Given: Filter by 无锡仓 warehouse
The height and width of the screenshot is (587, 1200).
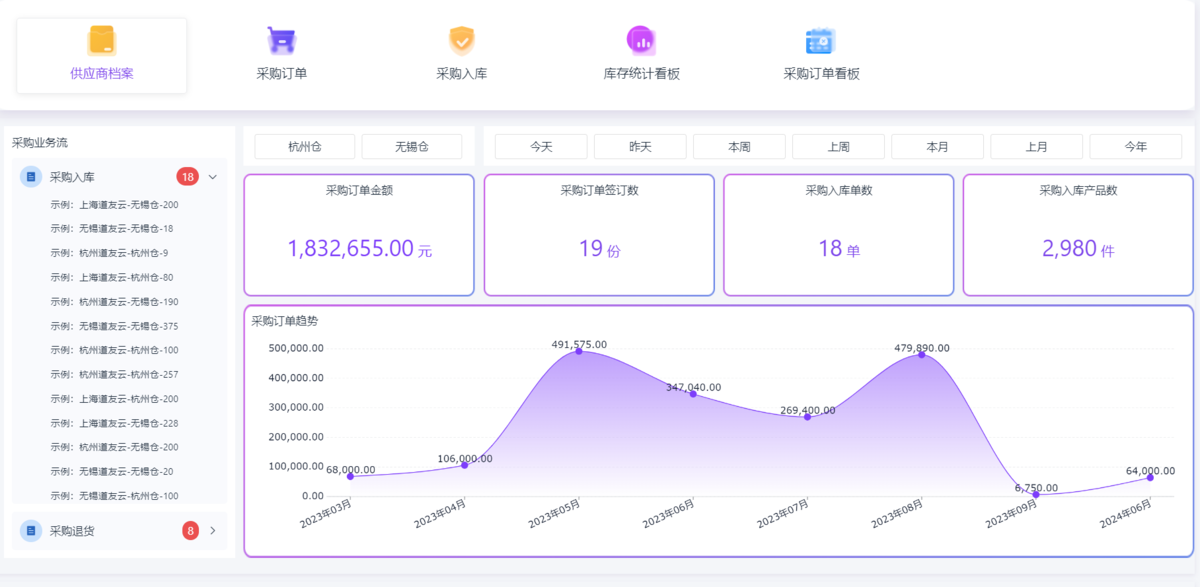Looking at the screenshot, I should point(411,147).
